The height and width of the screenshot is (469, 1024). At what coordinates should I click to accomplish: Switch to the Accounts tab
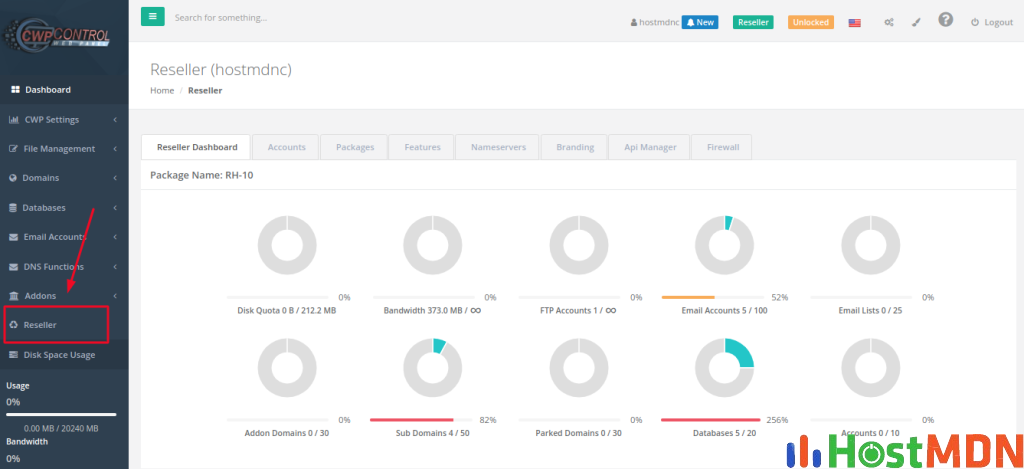tap(286, 147)
